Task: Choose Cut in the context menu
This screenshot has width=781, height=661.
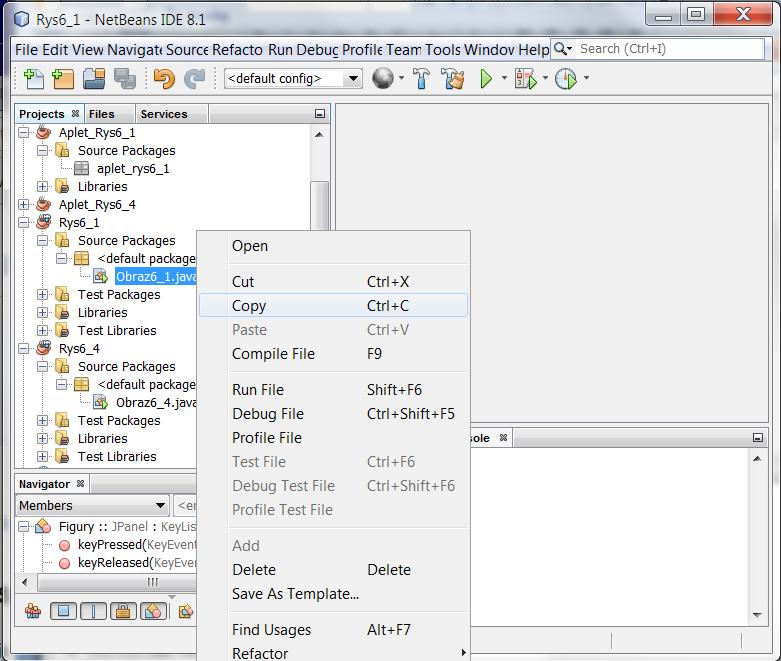Action: [333, 281]
